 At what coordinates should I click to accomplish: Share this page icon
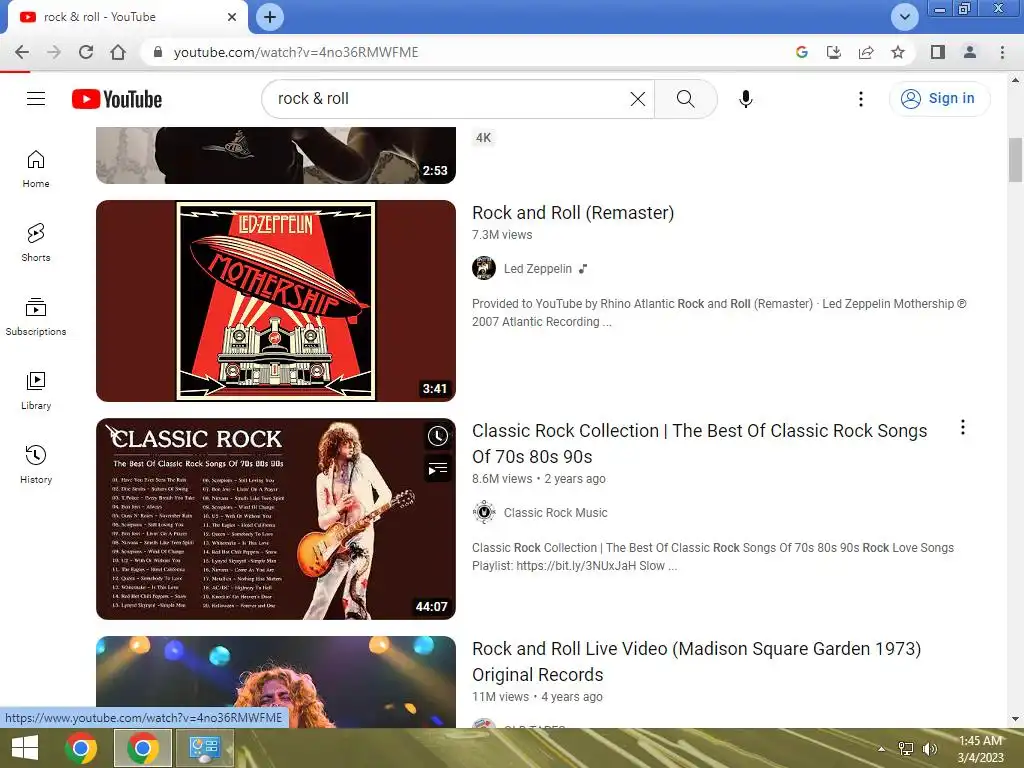pyautogui.click(x=866, y=52)
